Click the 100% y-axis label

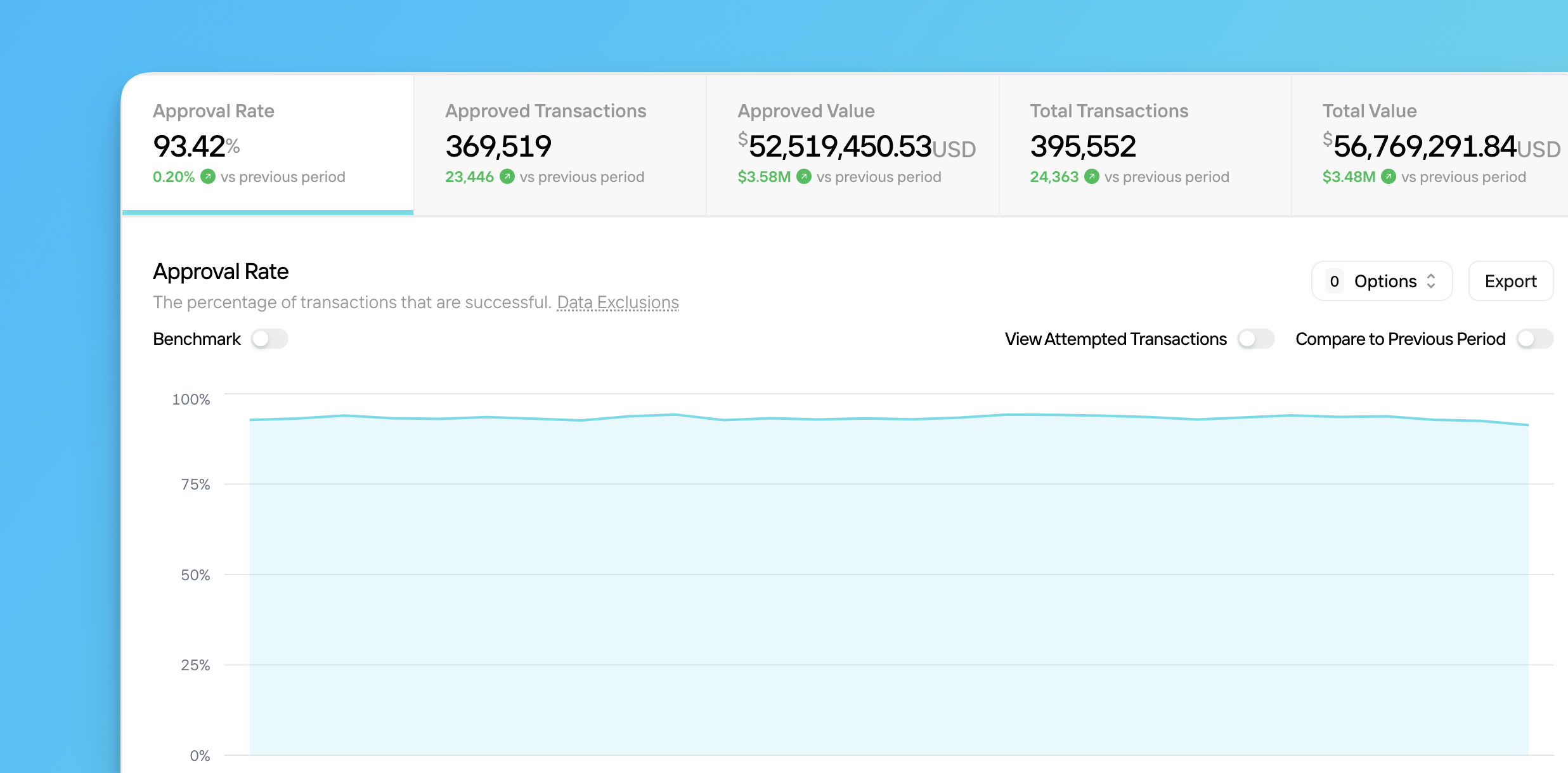[191, 399]
